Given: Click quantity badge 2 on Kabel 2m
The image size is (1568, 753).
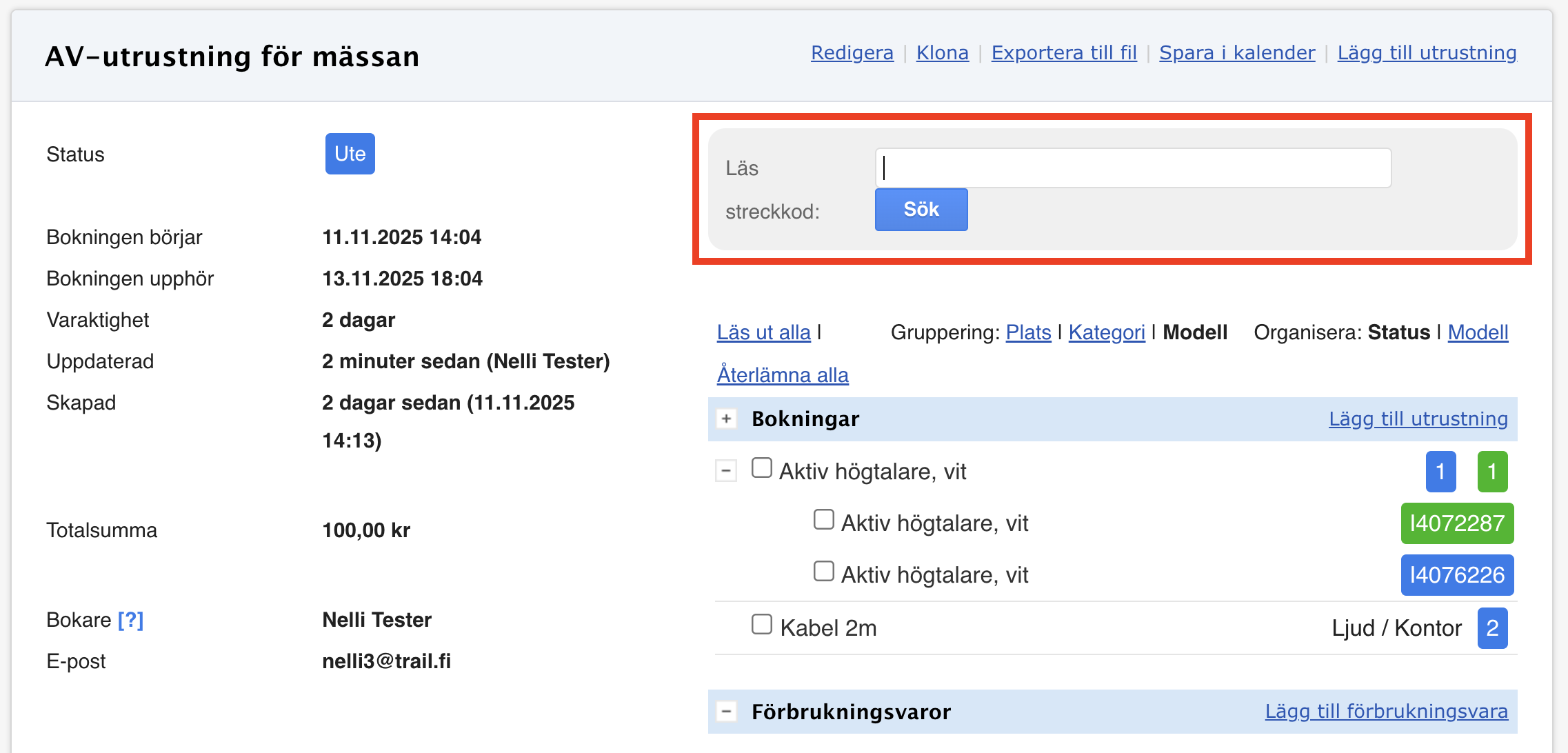Looking at the screenshot, I should [x=1492, y=628].
